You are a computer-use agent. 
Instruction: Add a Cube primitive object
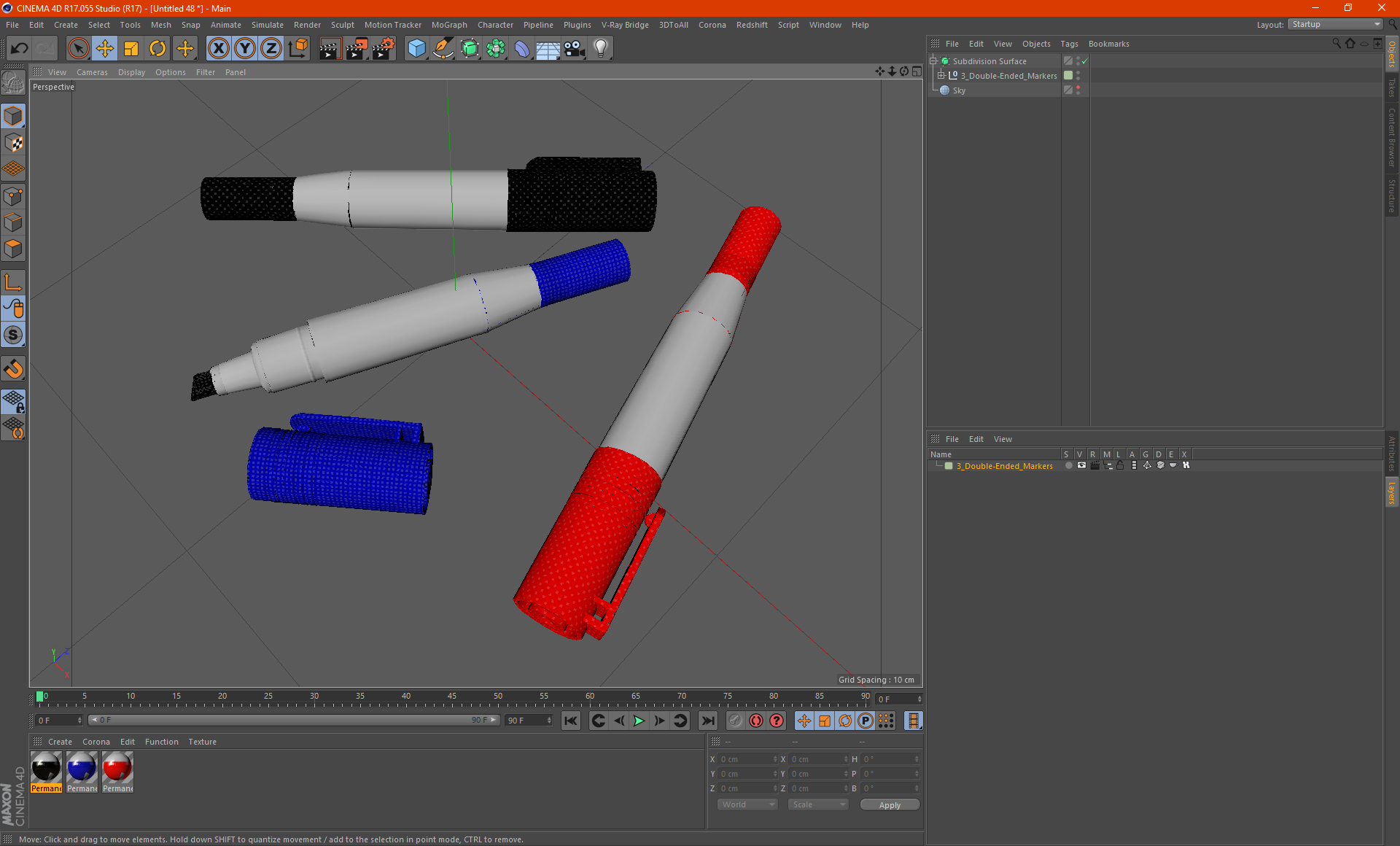(416, 49)
